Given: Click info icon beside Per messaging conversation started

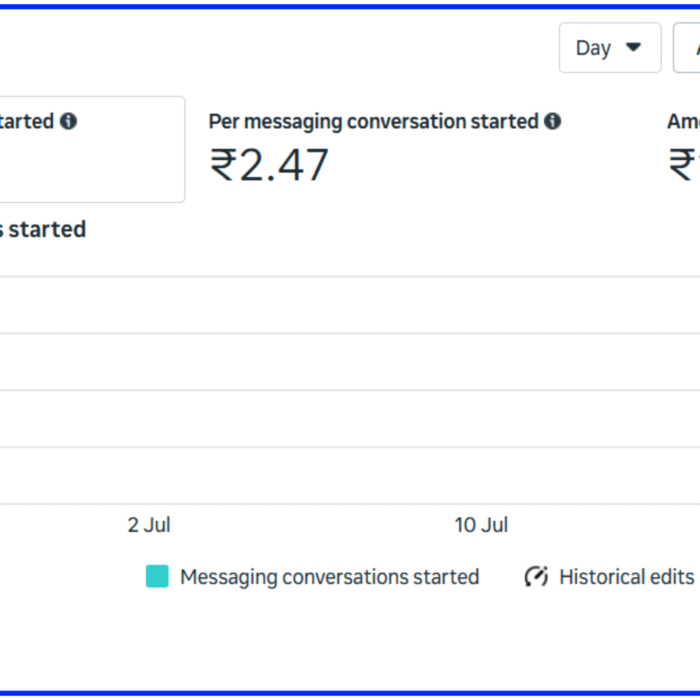Looking at the screenshot, I should (553, 121).
